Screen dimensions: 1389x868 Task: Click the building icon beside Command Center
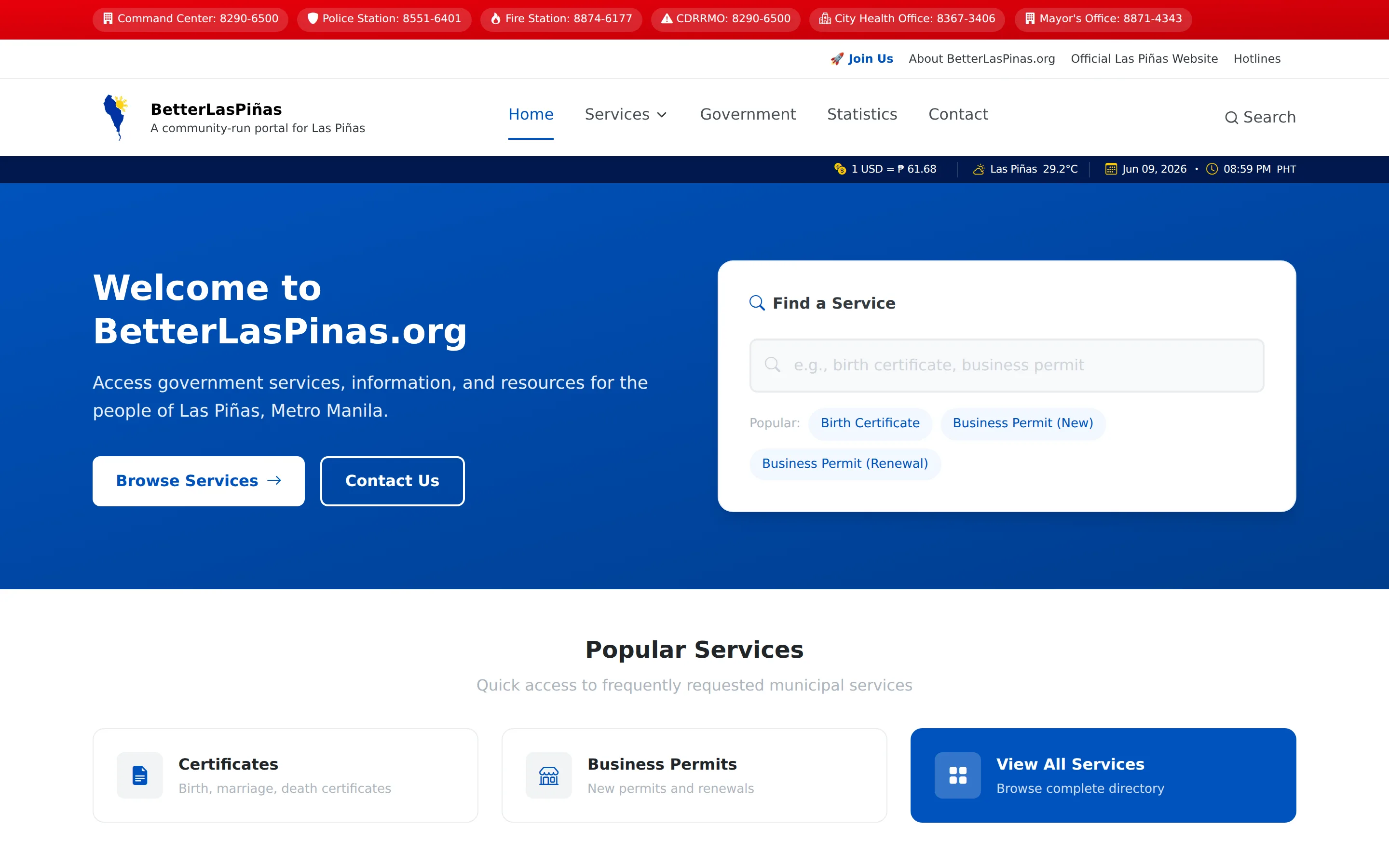tap(108, 18)
